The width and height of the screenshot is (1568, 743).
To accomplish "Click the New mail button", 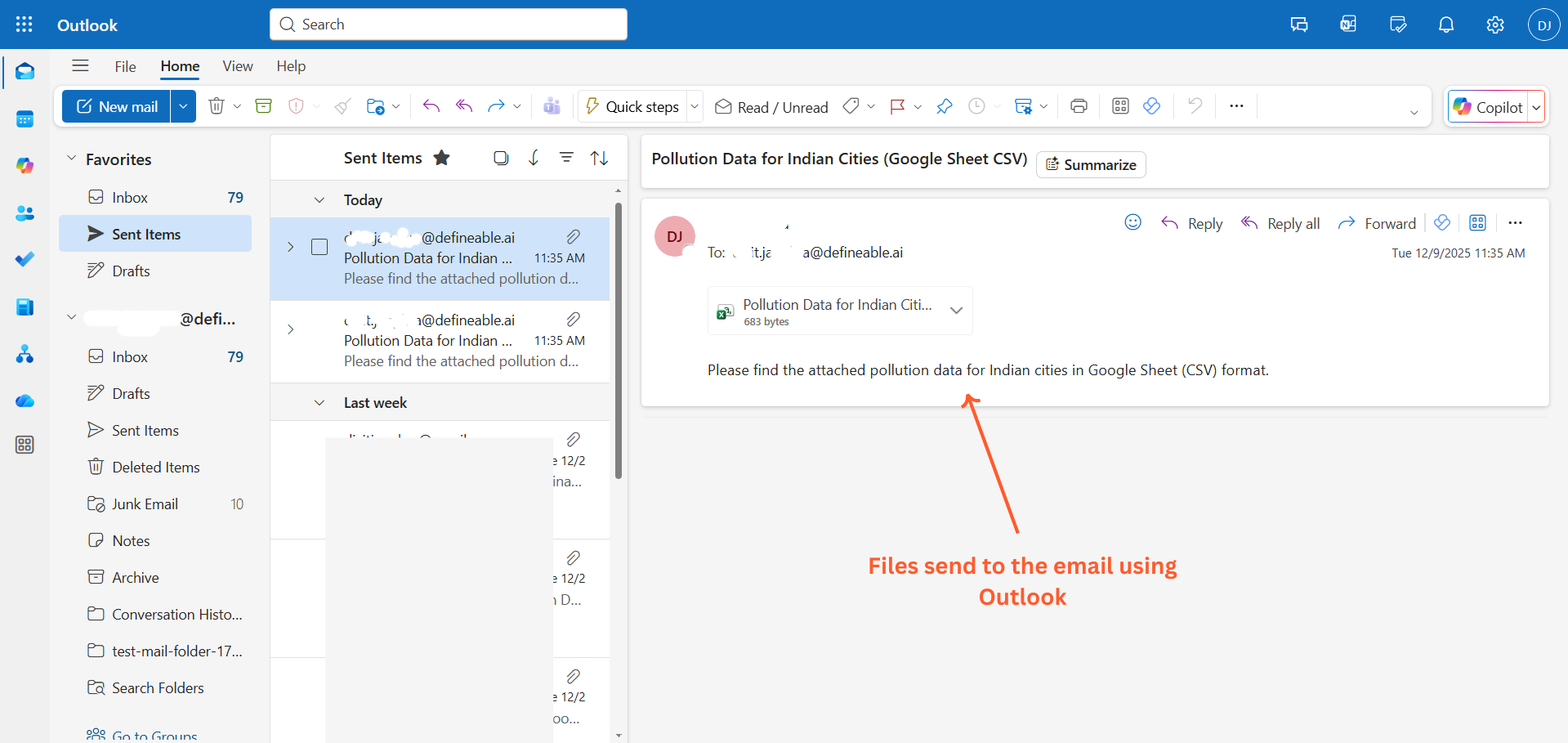I will click(x=117, y=106).
